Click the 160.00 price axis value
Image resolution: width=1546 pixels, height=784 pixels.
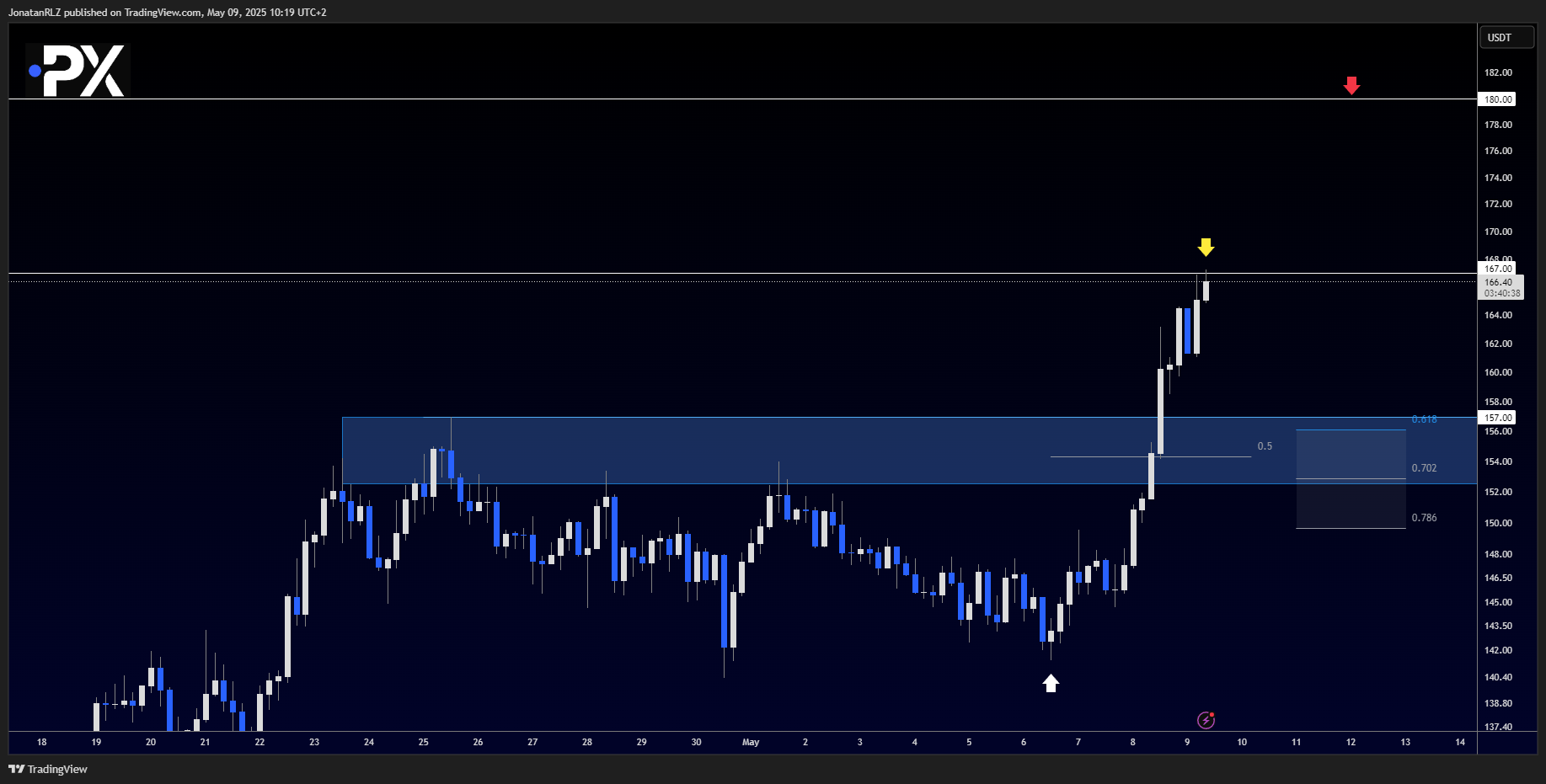click(1498, 372)
